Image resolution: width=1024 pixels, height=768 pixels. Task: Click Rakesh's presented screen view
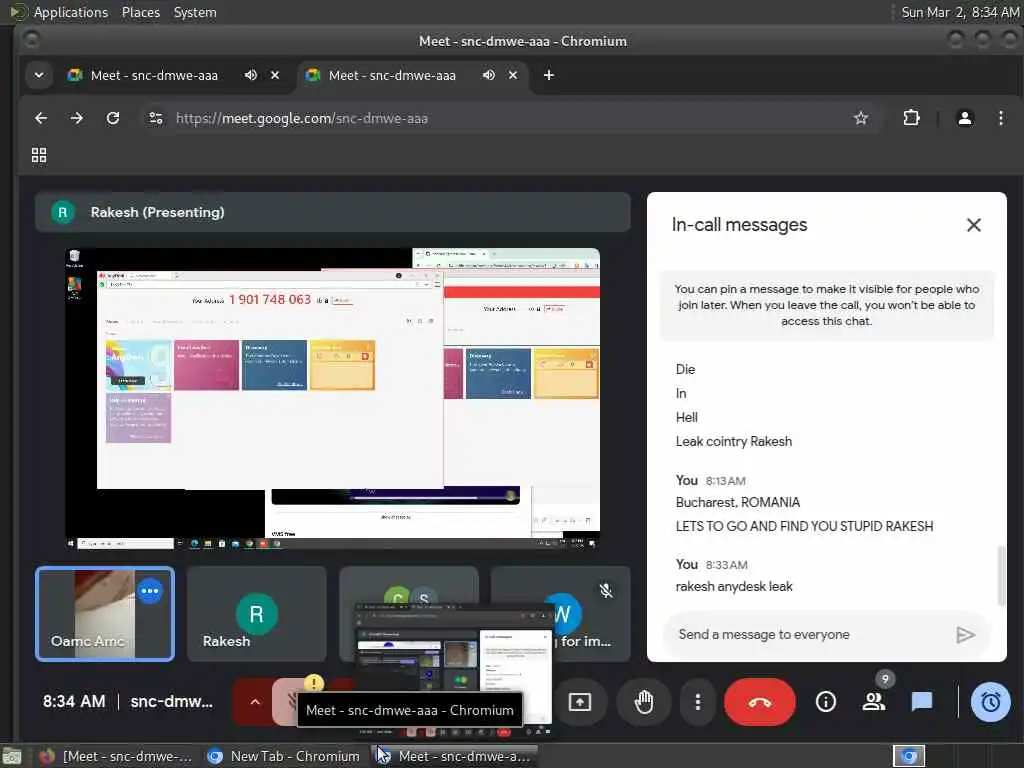click(332, 398)
